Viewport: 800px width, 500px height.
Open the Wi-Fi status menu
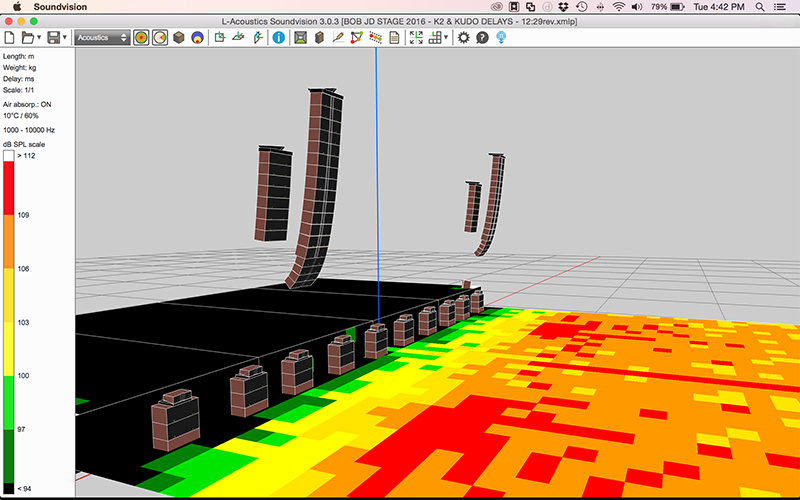618,7
